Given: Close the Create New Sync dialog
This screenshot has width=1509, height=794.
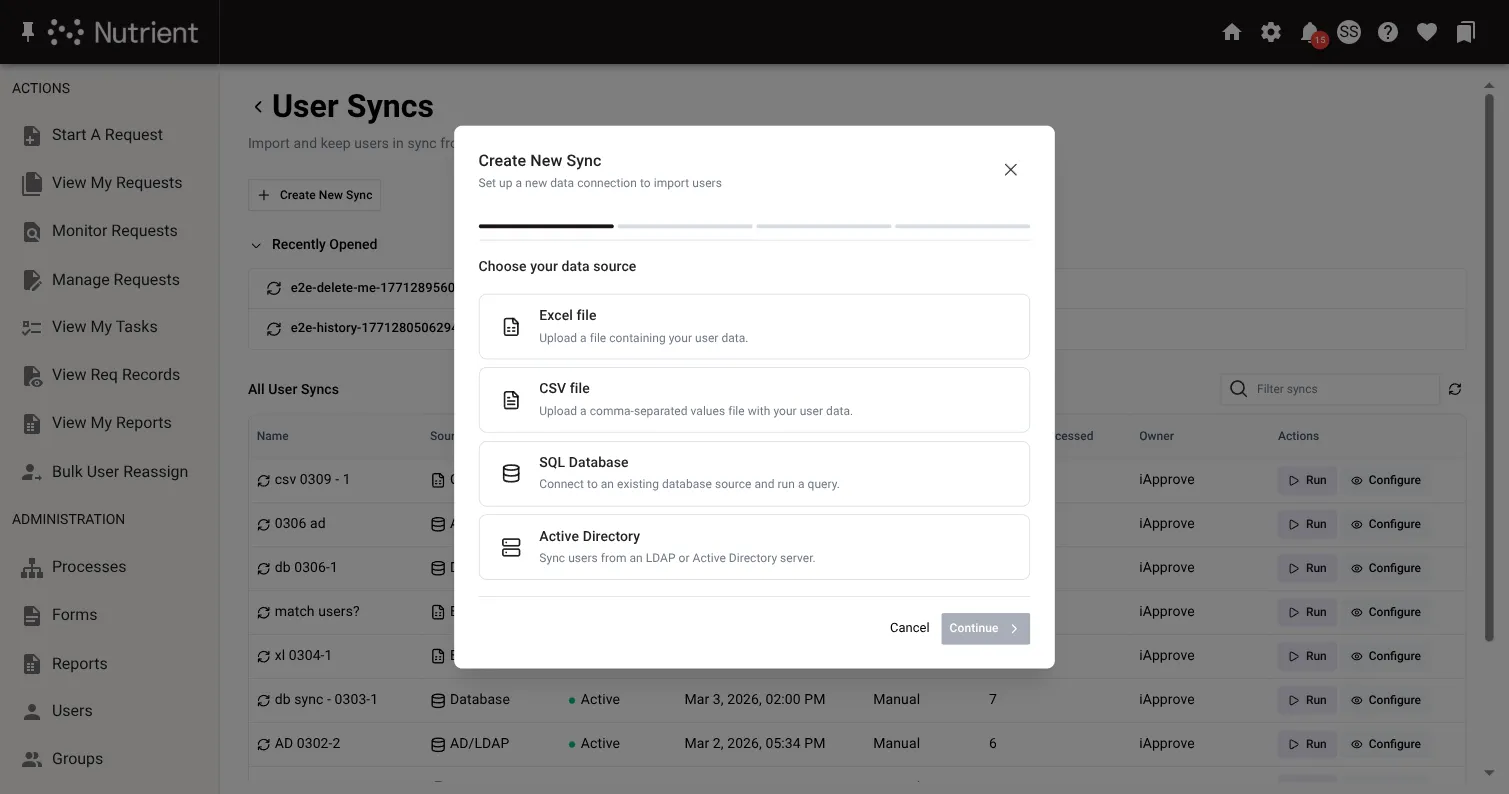Looking at the screenshot, I should click(x=1011, y=170).
